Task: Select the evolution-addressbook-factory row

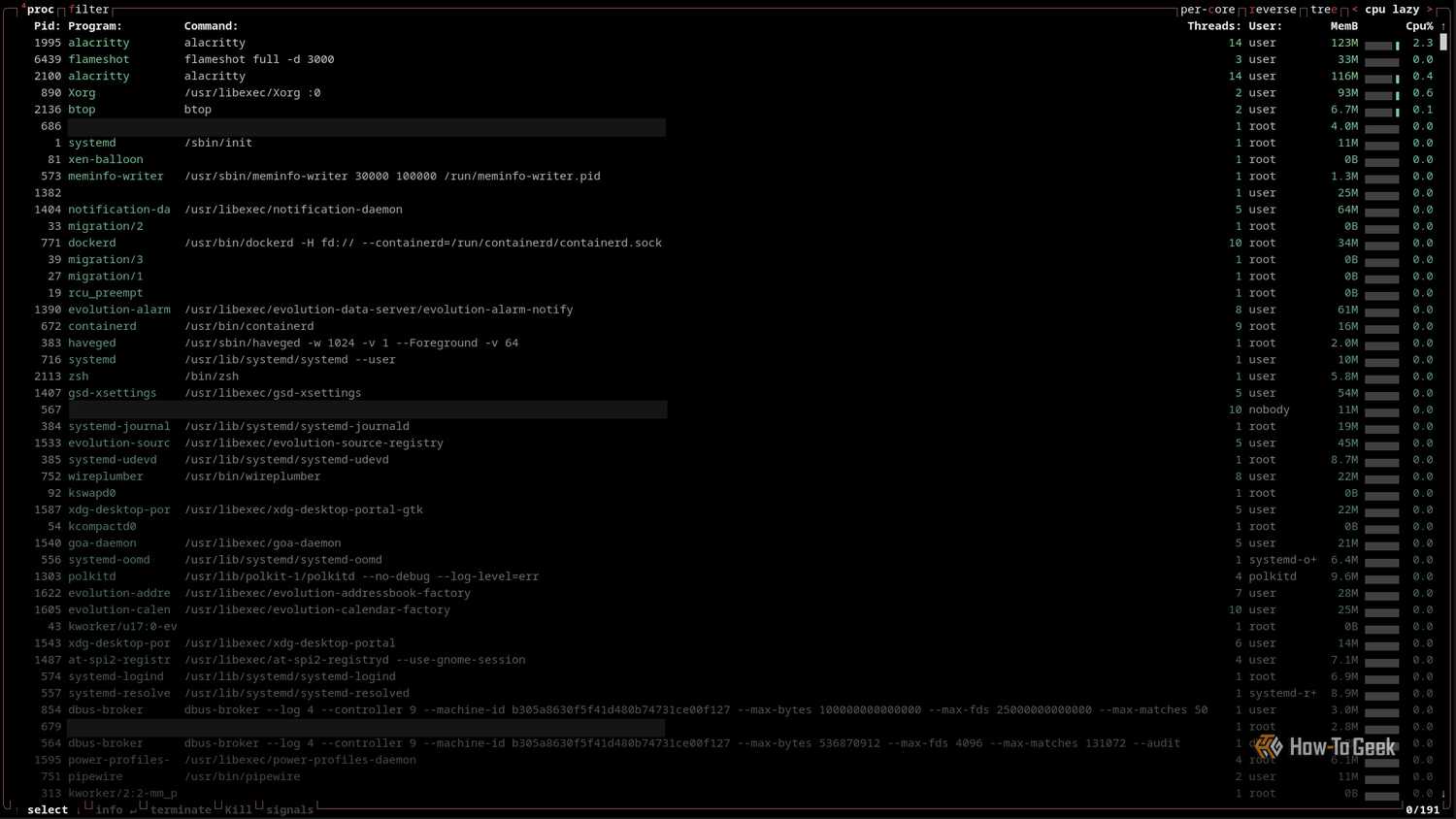Action: [x=733, y=593]
